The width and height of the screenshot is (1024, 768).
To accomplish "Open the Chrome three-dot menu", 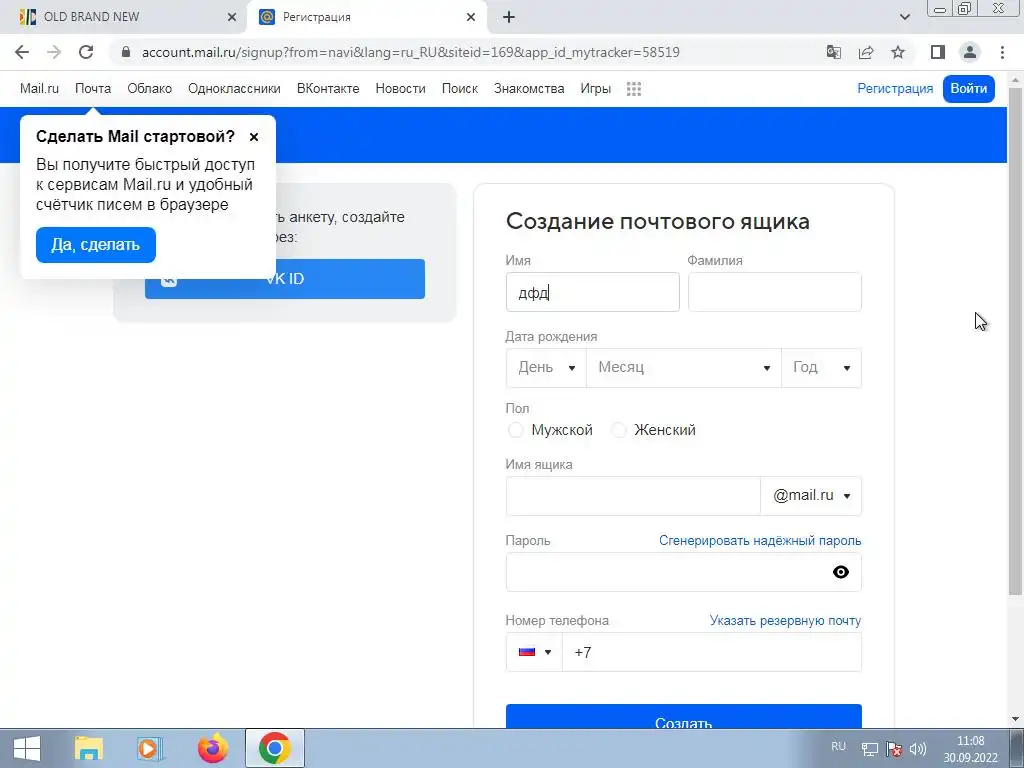I will pos(1002,52).
